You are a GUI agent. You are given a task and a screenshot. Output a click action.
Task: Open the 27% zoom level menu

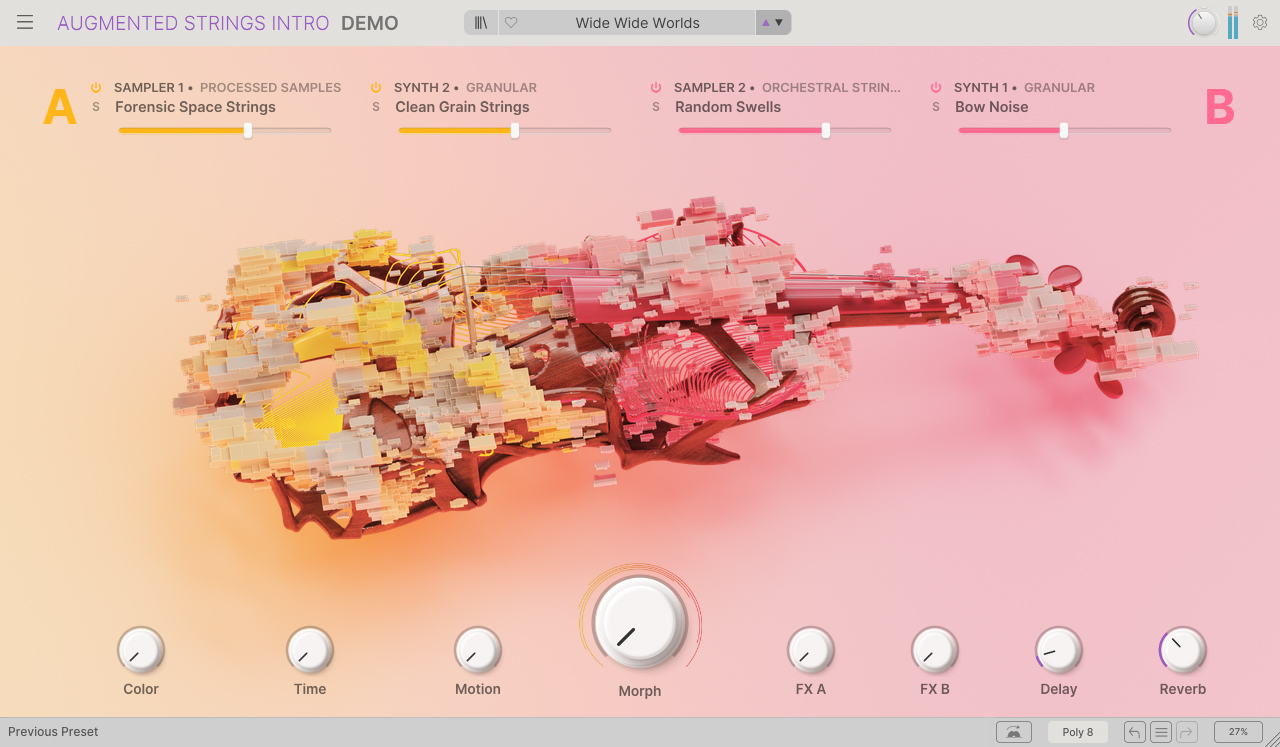[1238, 732]
